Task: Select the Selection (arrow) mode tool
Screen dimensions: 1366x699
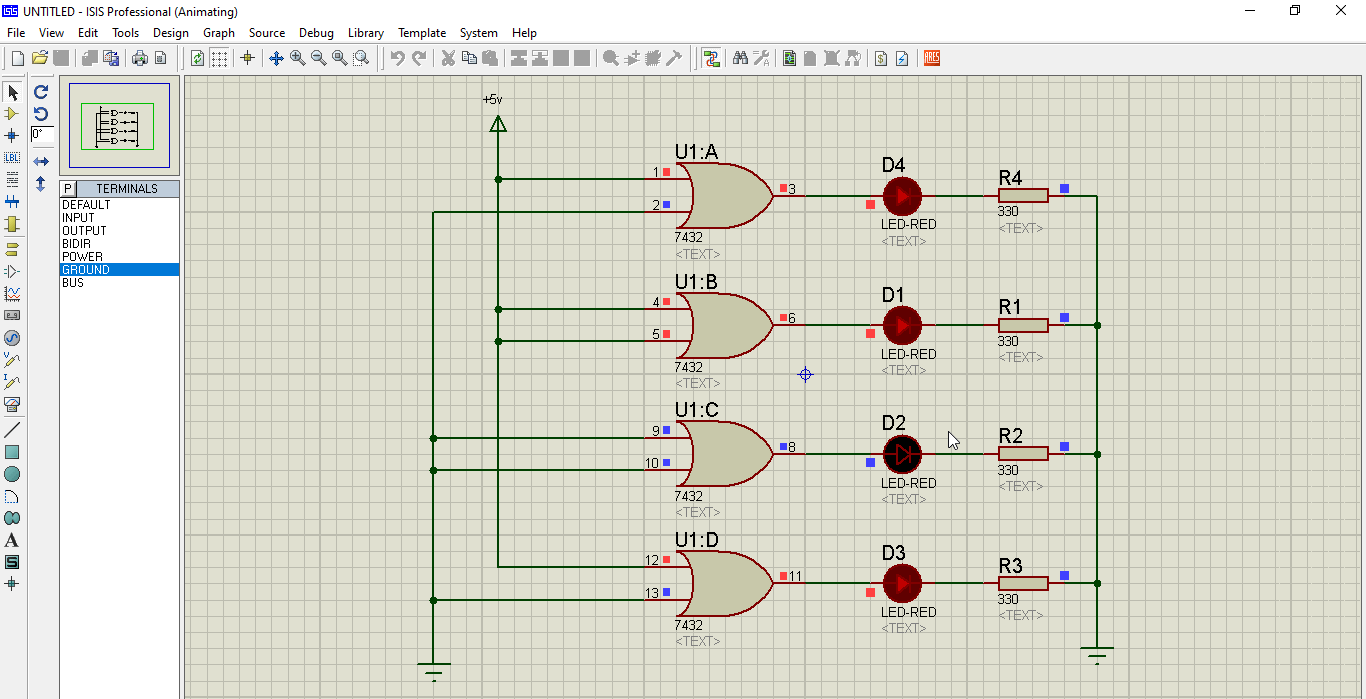Action: 13,92
